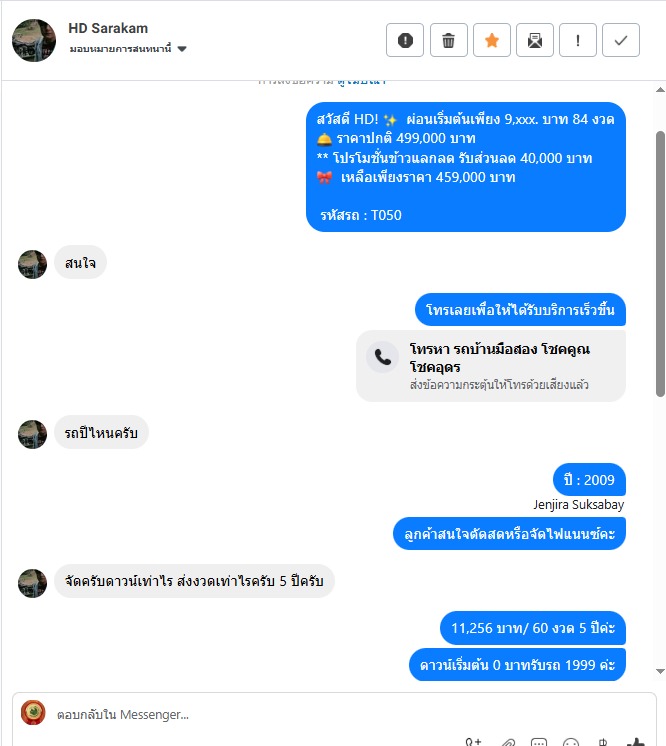Click the page avatar beside reply box

pos(33,713)
